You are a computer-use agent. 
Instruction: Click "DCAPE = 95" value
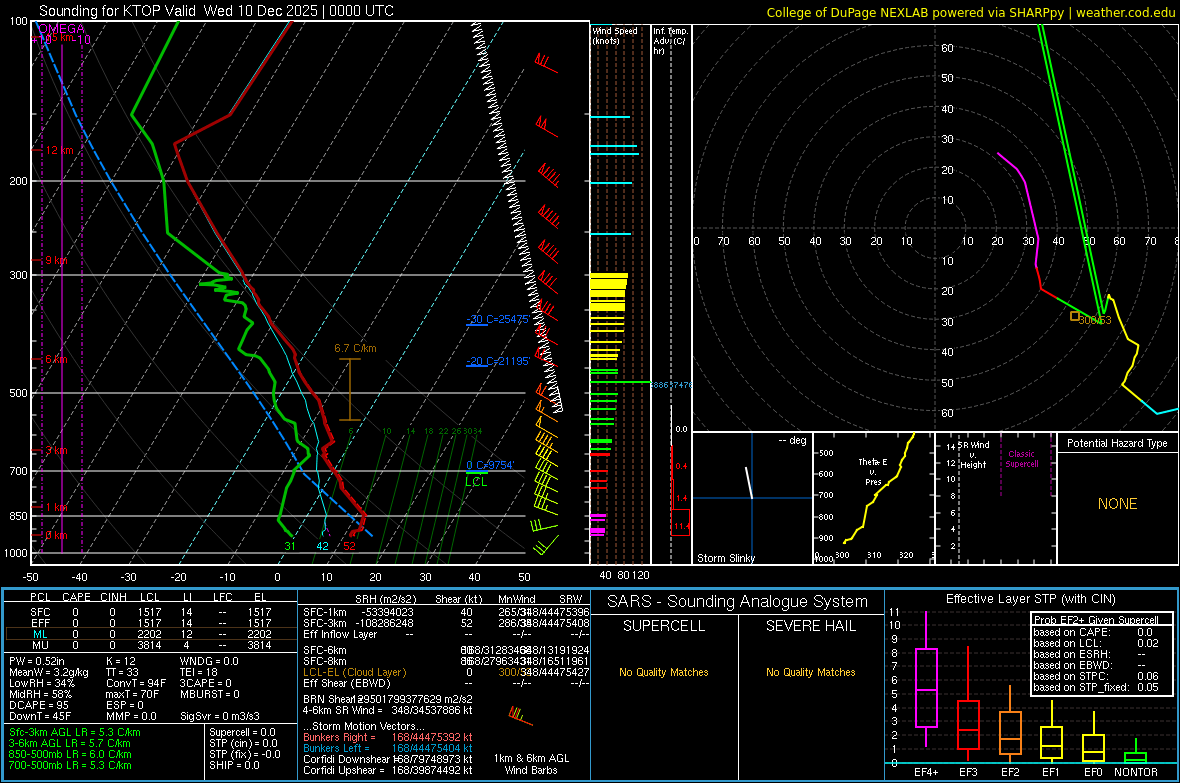(x=38, y=705)
